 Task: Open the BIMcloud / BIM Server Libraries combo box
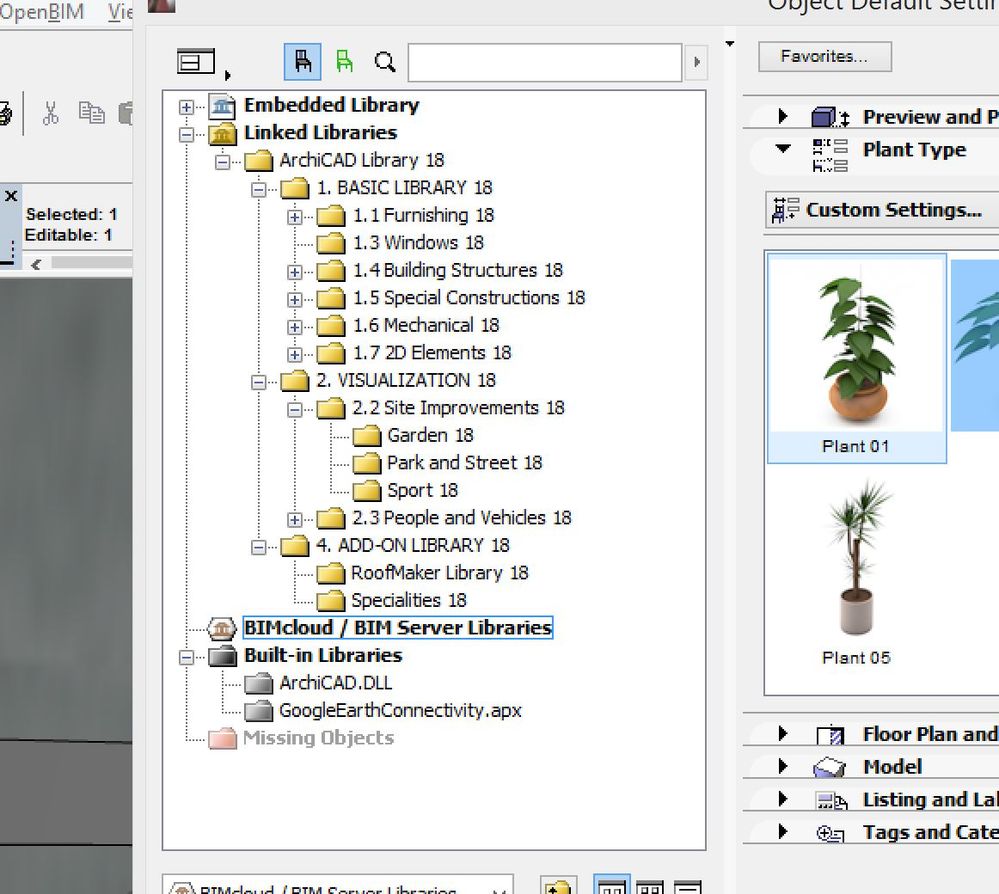pos(338,886)
